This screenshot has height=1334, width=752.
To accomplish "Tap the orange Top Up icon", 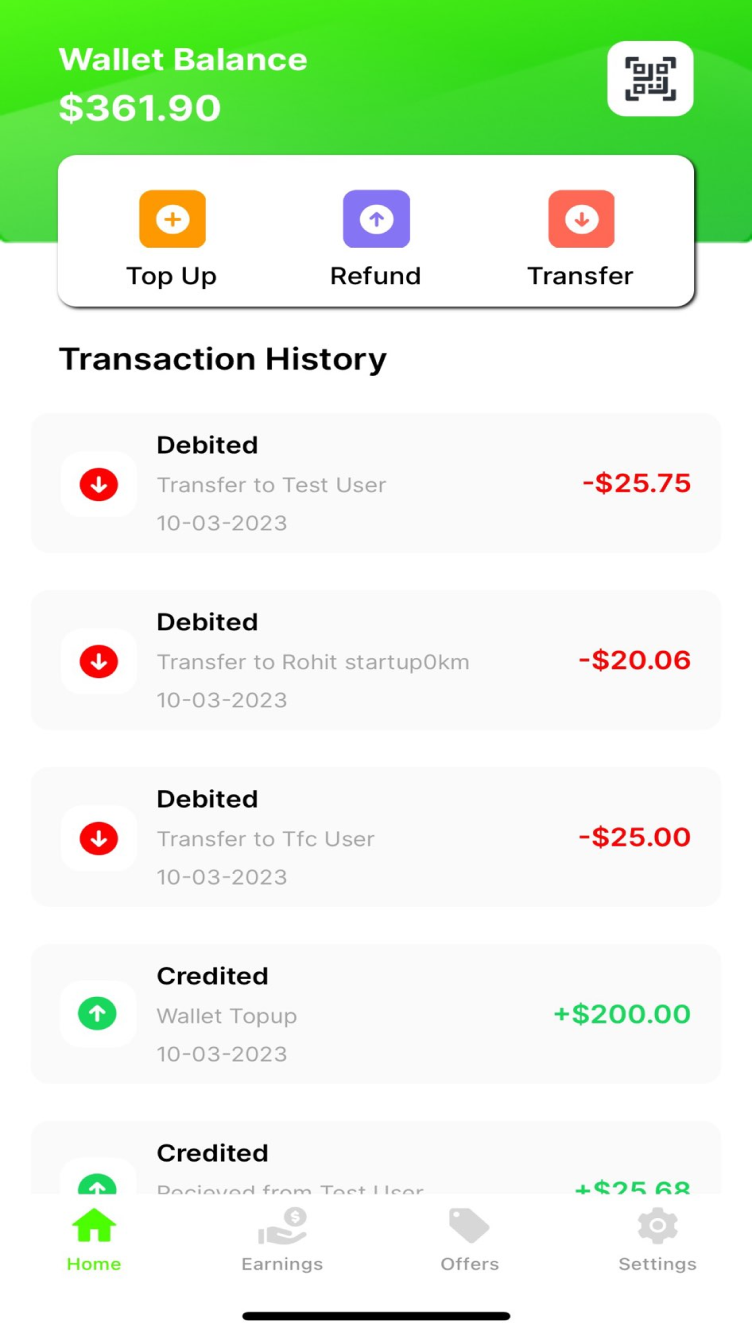I will [172, 219].
